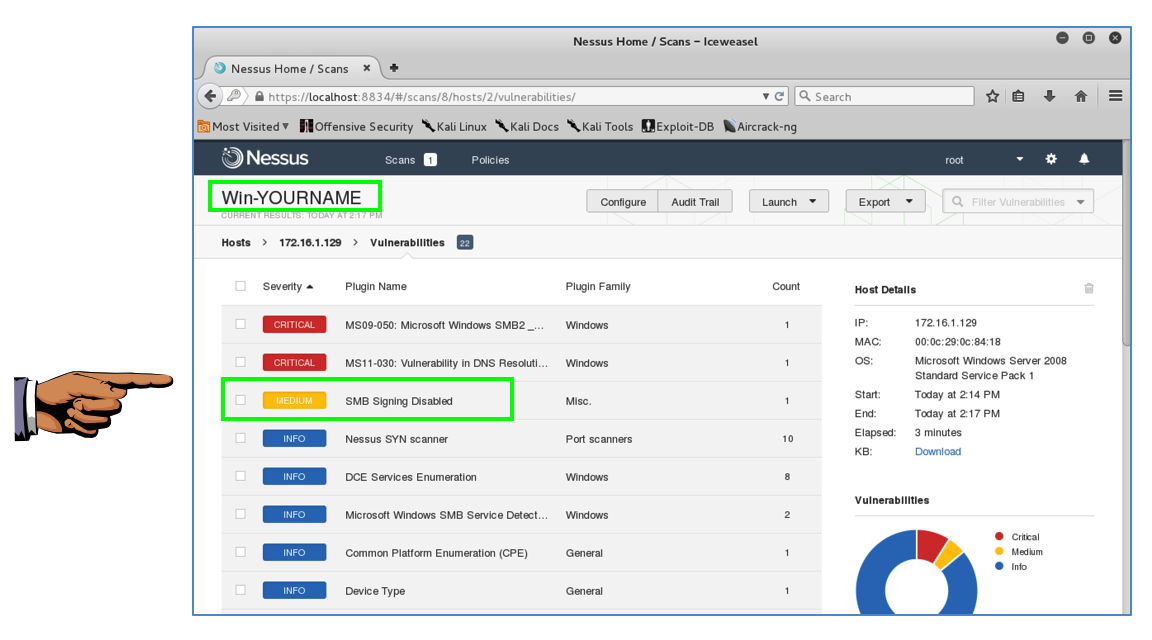Open the Kali Tools bookmark
1152x640 pixels.
tap(600, 126)
